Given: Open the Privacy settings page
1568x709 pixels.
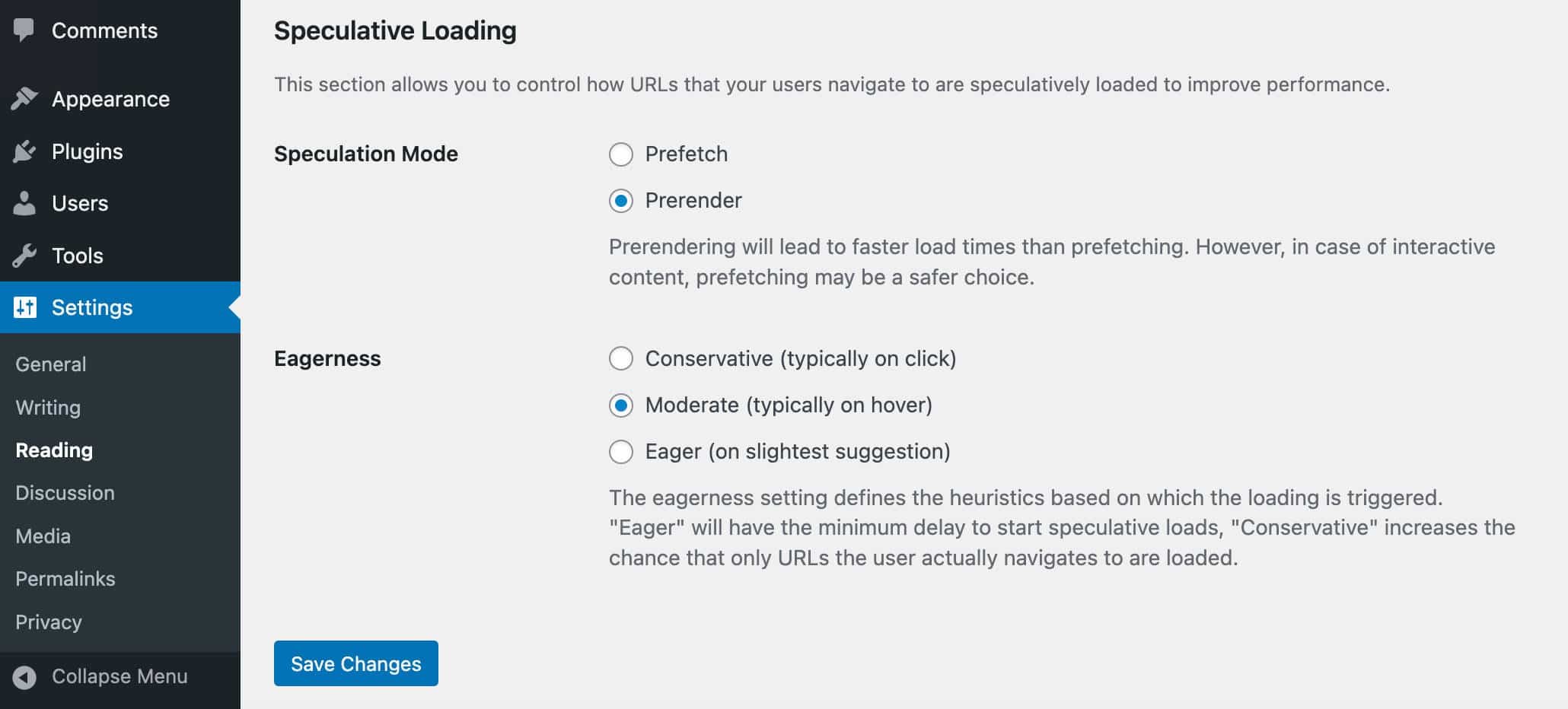Looking at the screenshot, I should (48, 622).
